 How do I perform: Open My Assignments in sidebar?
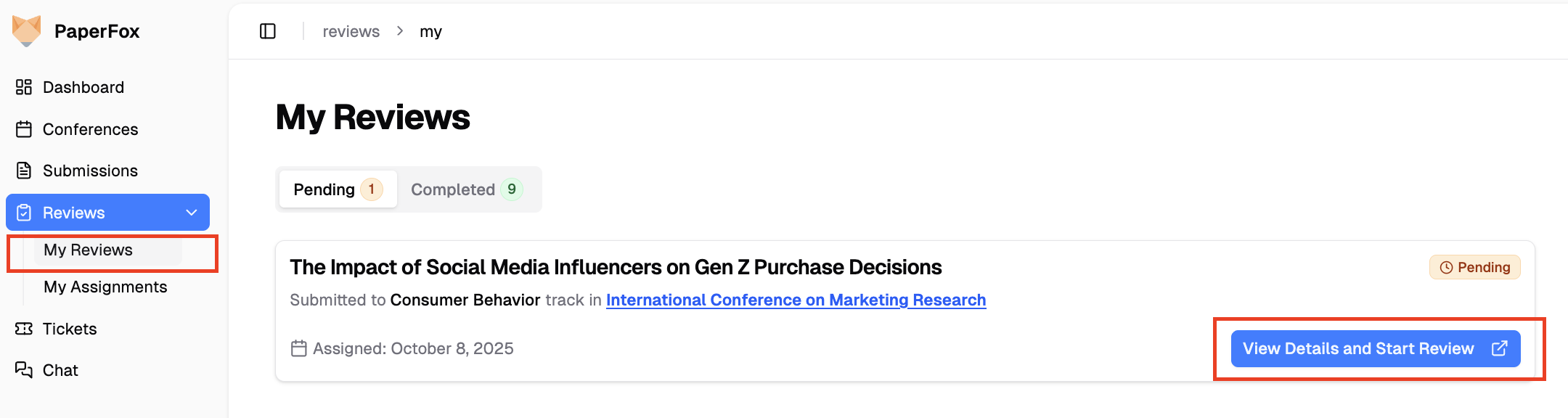pos(105,287)
